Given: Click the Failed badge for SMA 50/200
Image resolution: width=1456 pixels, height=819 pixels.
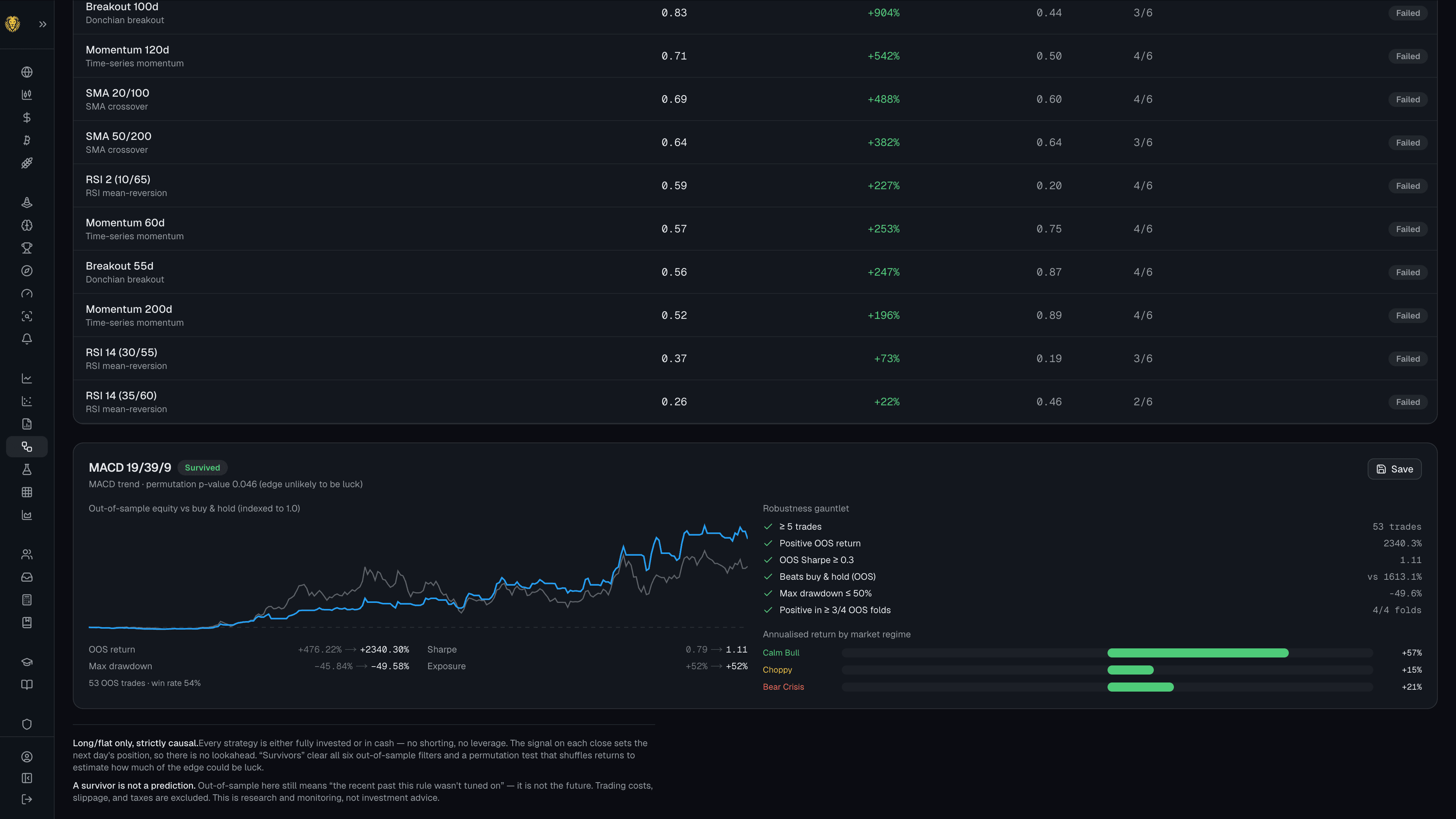Looking at the screenshot, I should (1407, 143).
